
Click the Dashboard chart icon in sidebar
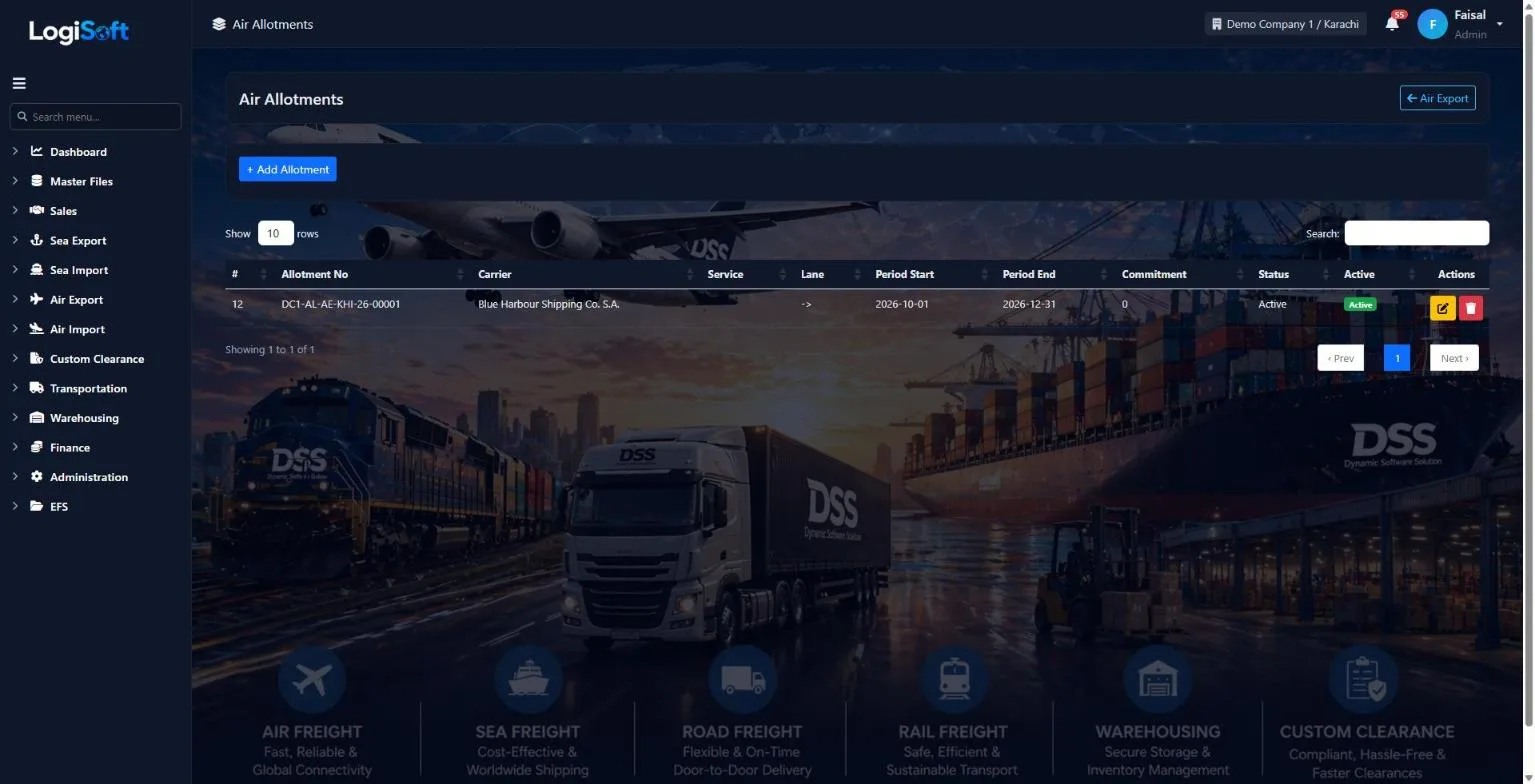tap(37, 152)
